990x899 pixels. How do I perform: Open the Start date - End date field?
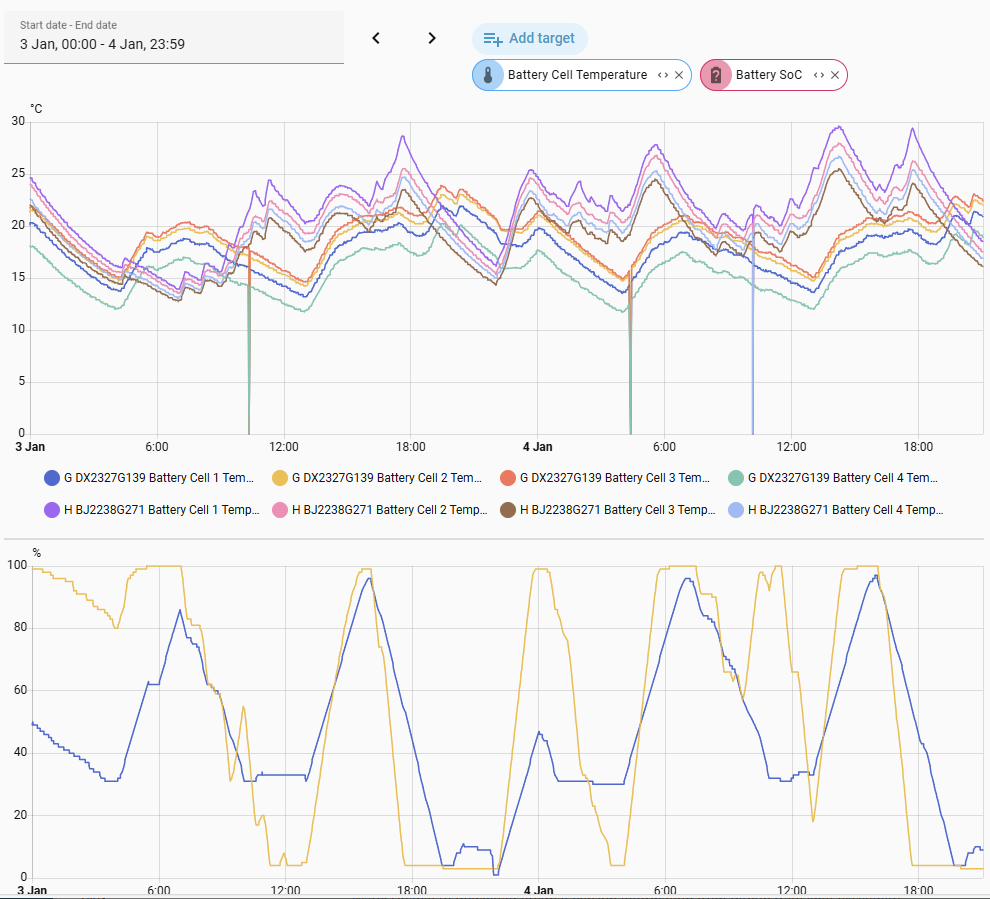click(174, 37)
